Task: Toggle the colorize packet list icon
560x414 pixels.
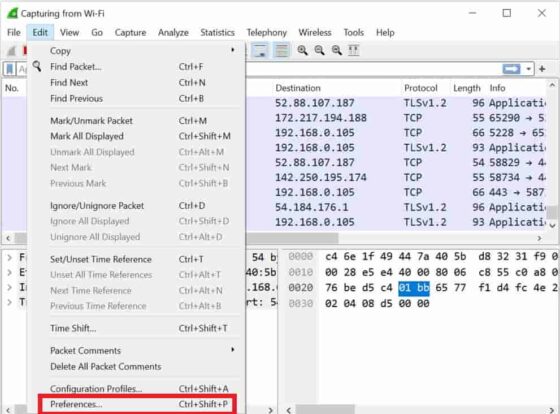Action: click(x=281, y=50)
